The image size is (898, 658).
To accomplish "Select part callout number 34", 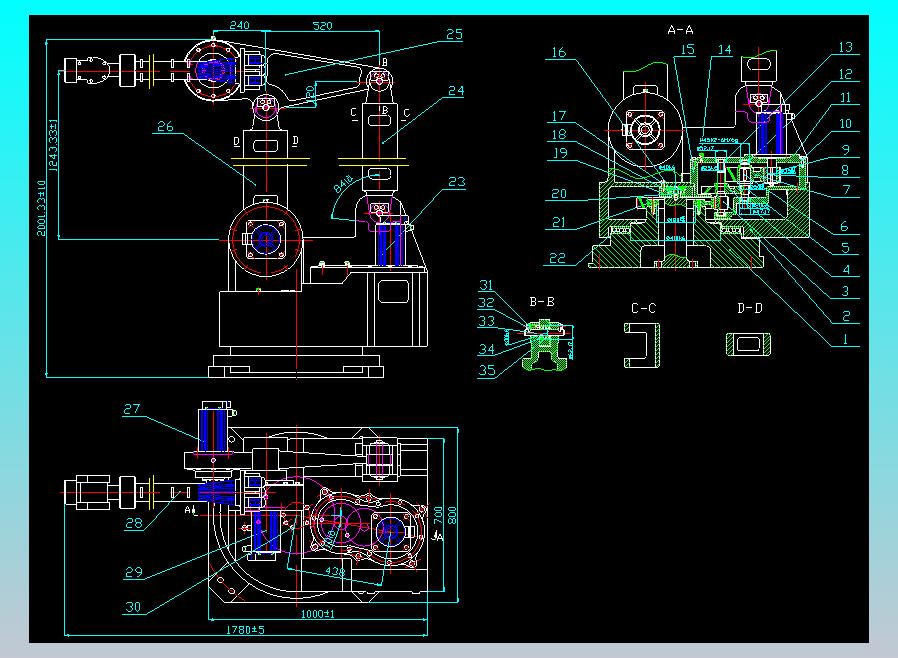I will pyautogui.click(x=486, y=349).
